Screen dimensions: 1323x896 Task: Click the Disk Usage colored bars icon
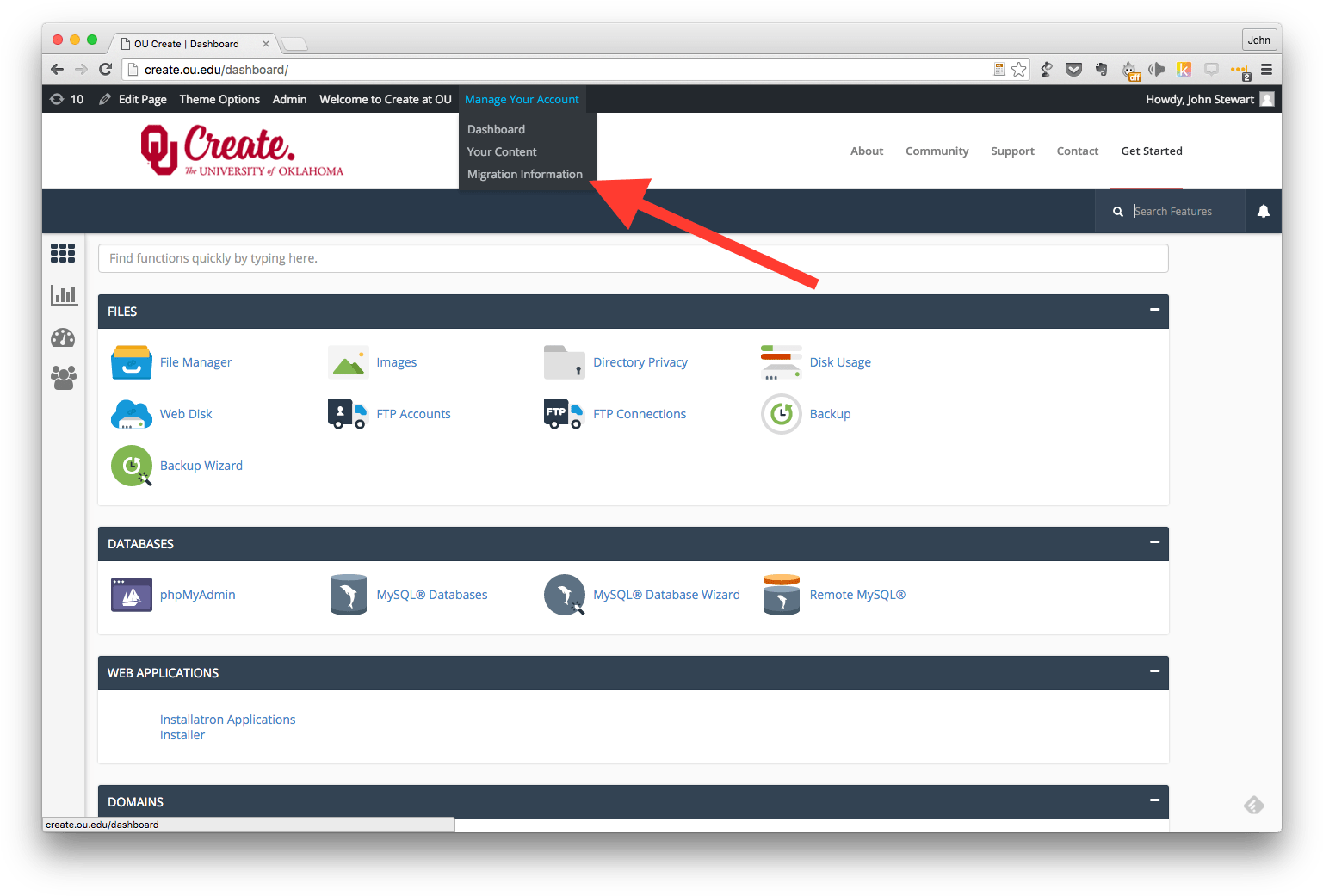(x=780, y=362)
